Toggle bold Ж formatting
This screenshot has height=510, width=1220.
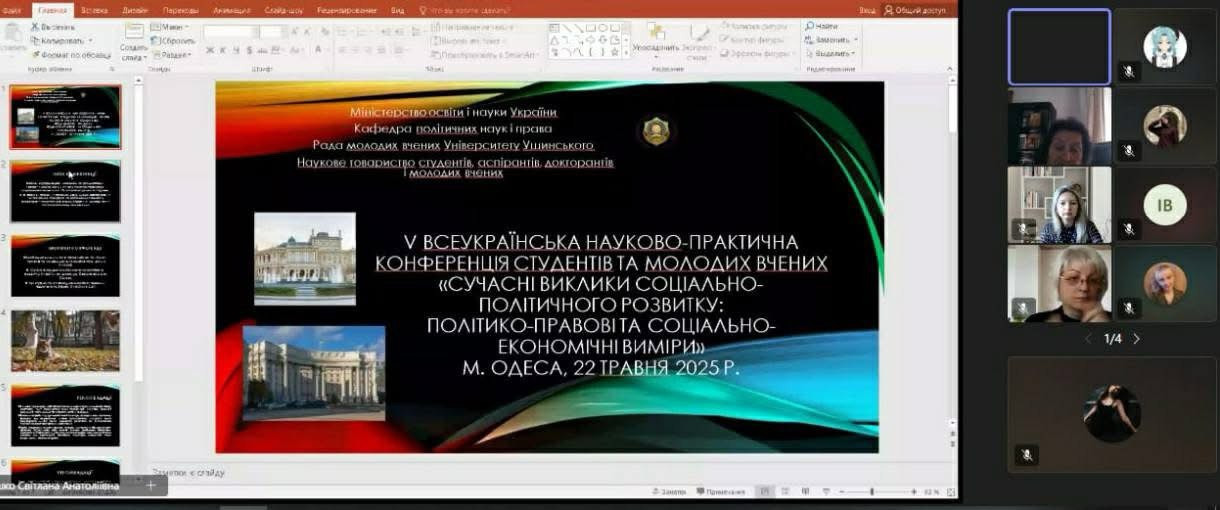coord(211,49)
